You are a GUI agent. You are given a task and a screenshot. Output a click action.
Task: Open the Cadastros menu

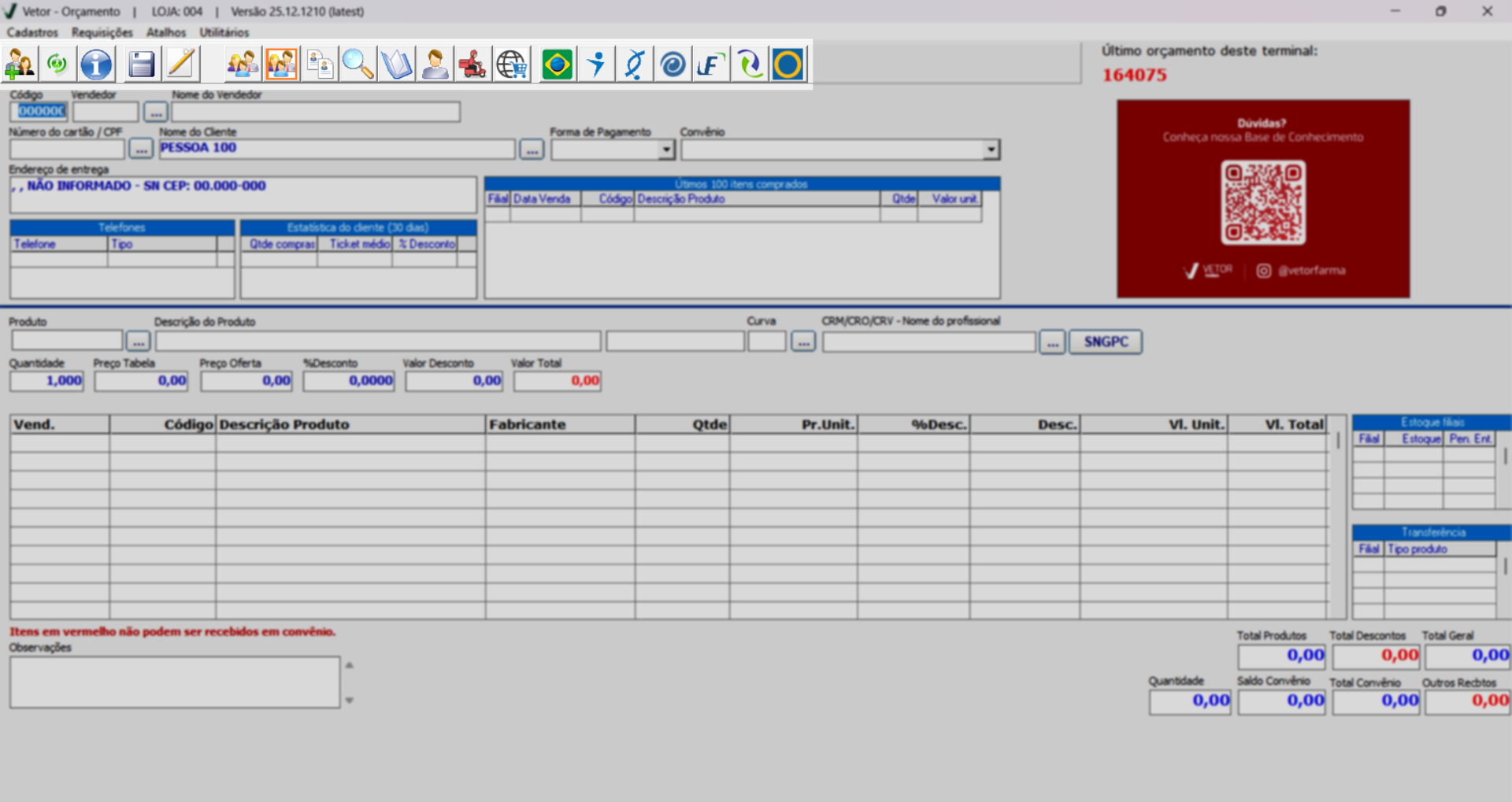pos(32,32)
